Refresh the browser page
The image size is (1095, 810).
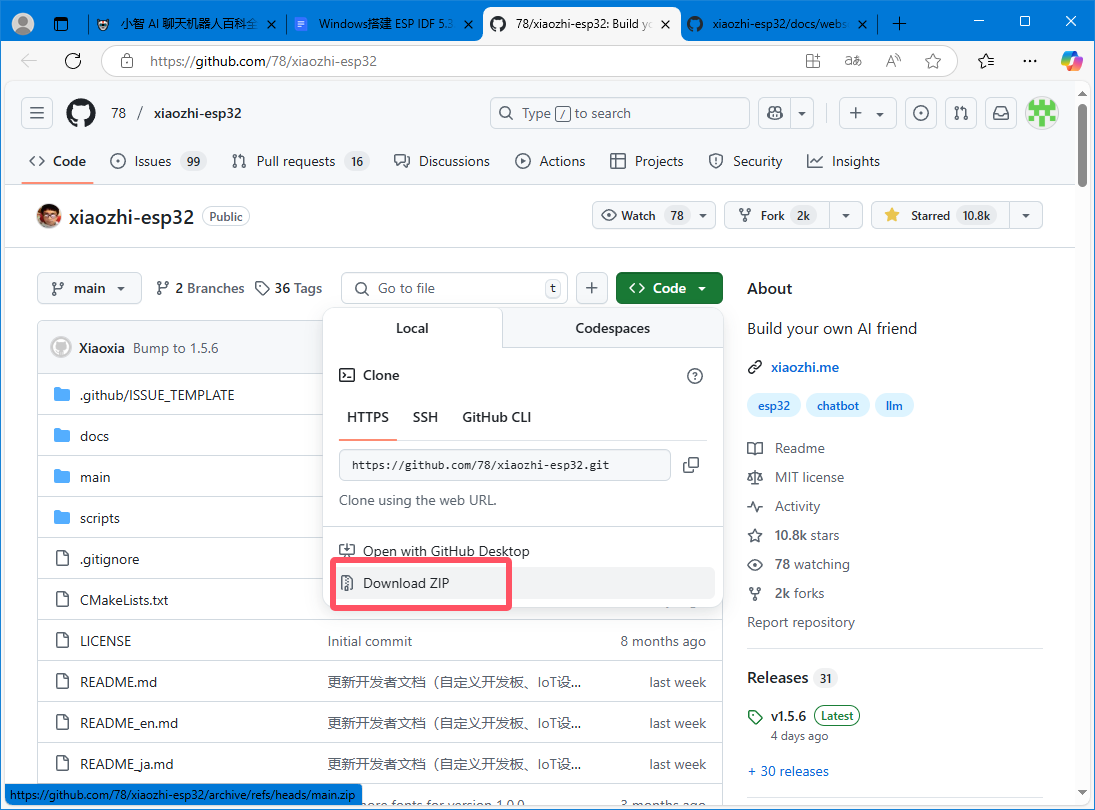pyautogui.click(x=73, y=61)
